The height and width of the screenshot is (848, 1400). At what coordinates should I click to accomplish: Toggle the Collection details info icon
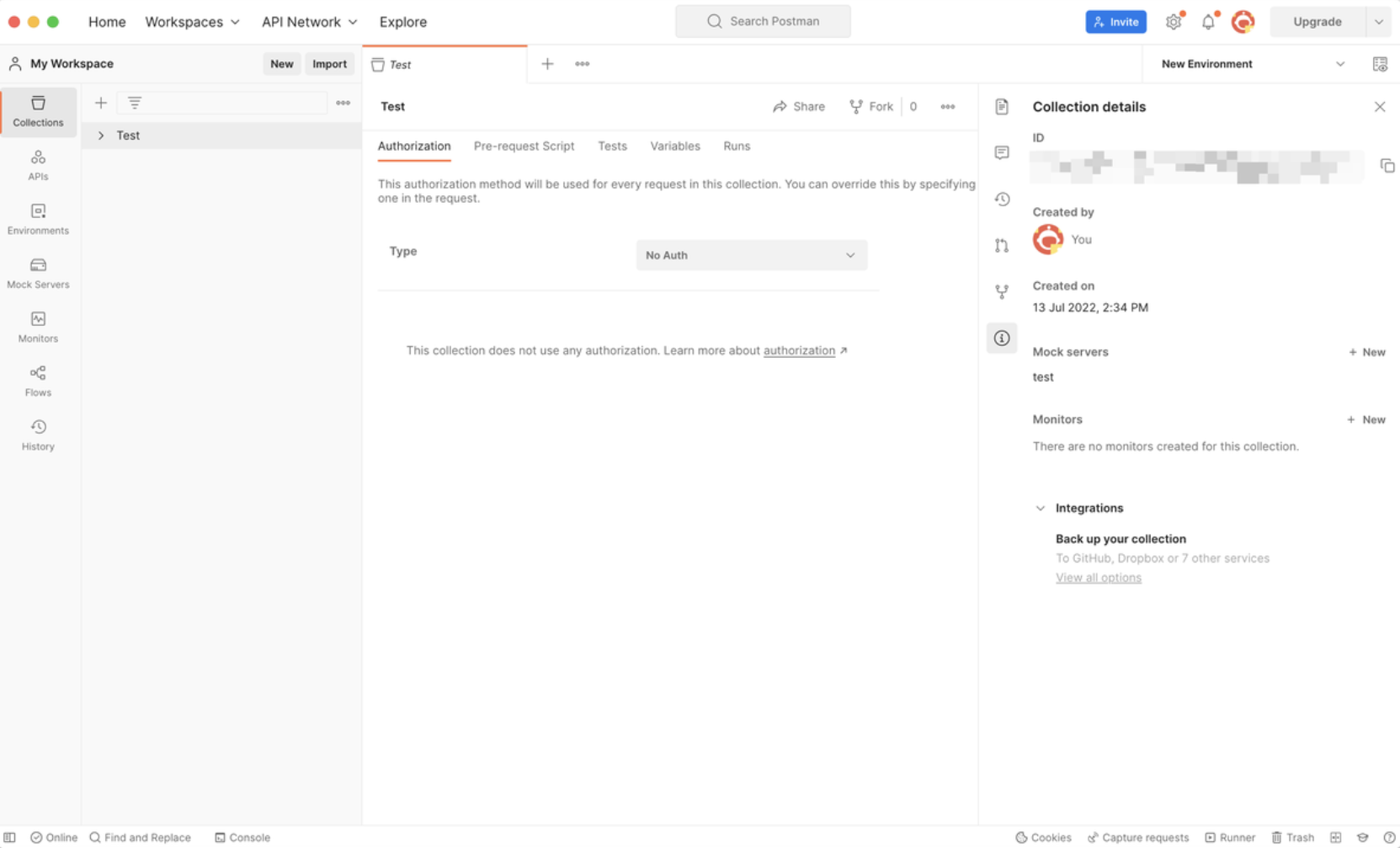pos(1002,338)
